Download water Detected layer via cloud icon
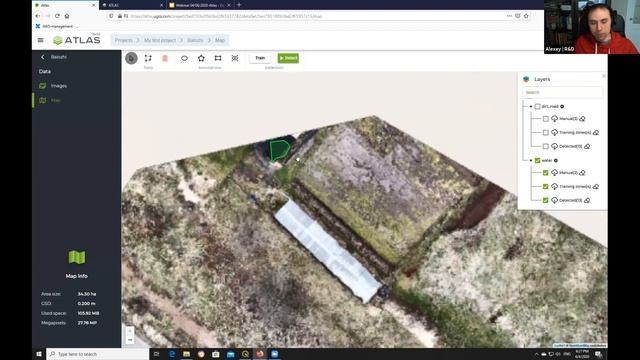 (554, 200)
